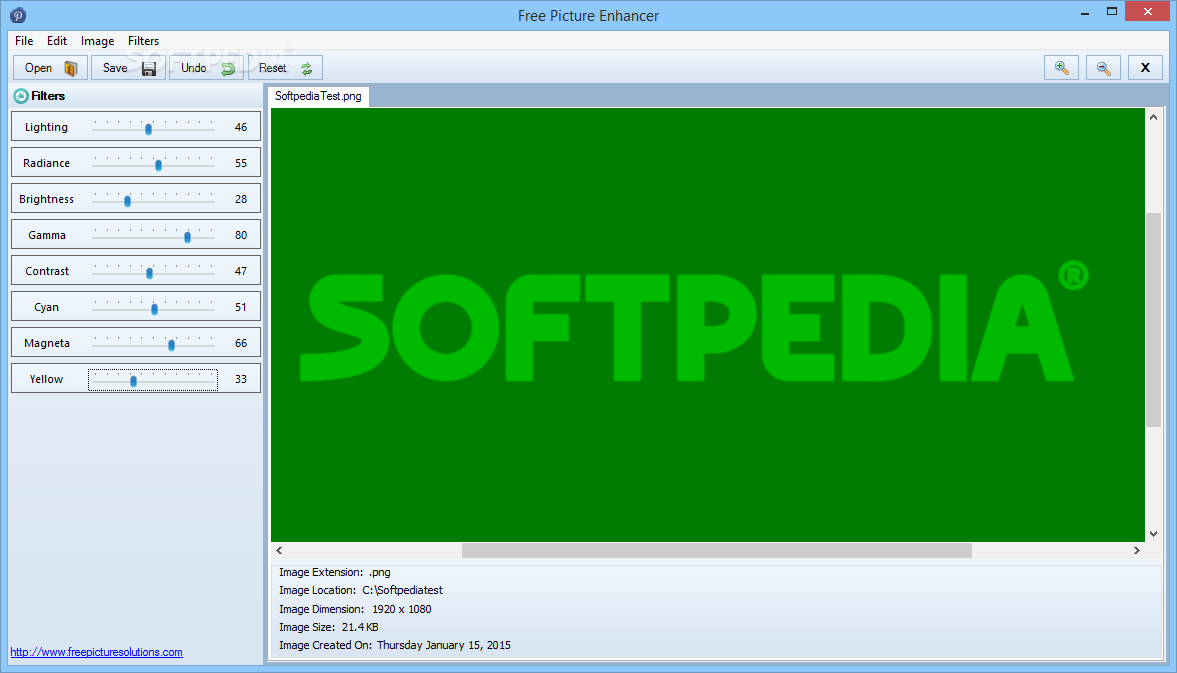Click the Softpedia image in the preview
The width and height of the screenshot is (1177, 673).
[707, 325]
